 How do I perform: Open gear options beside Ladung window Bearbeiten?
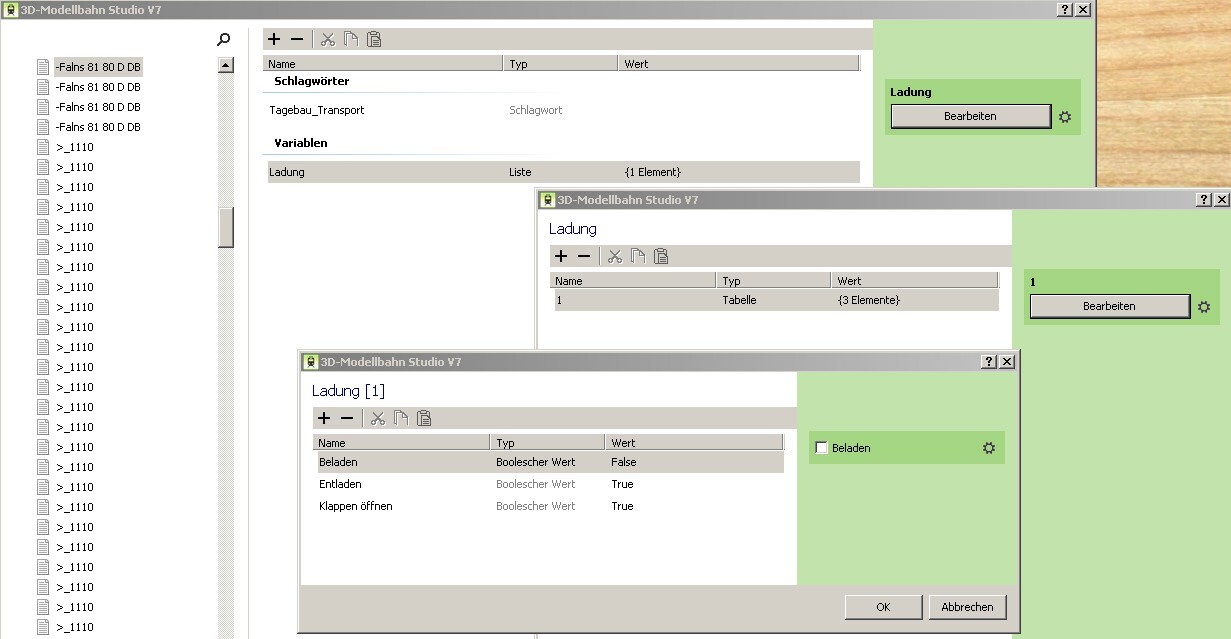point(1204,307)
